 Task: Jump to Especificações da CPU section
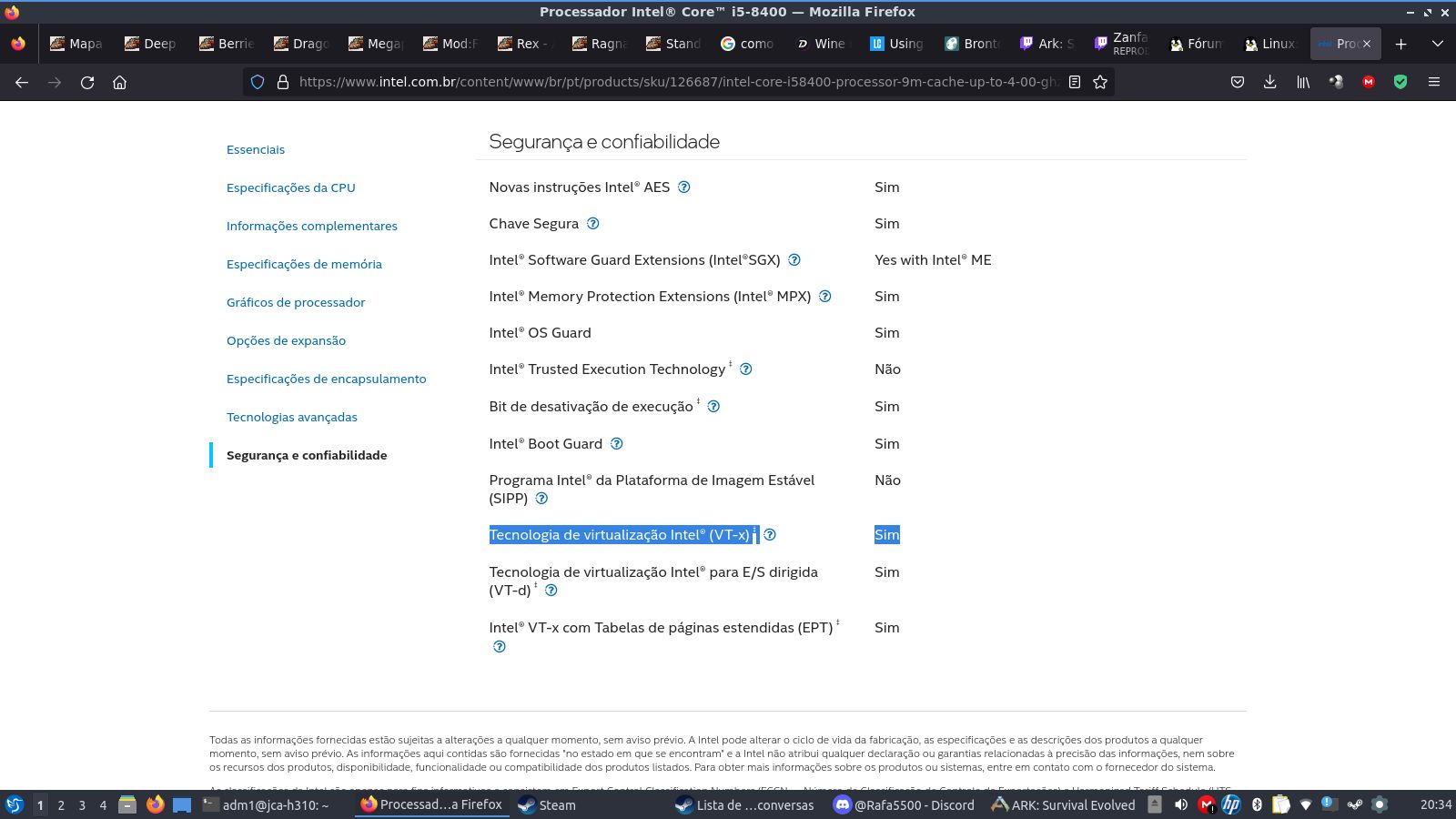[291, 187]
